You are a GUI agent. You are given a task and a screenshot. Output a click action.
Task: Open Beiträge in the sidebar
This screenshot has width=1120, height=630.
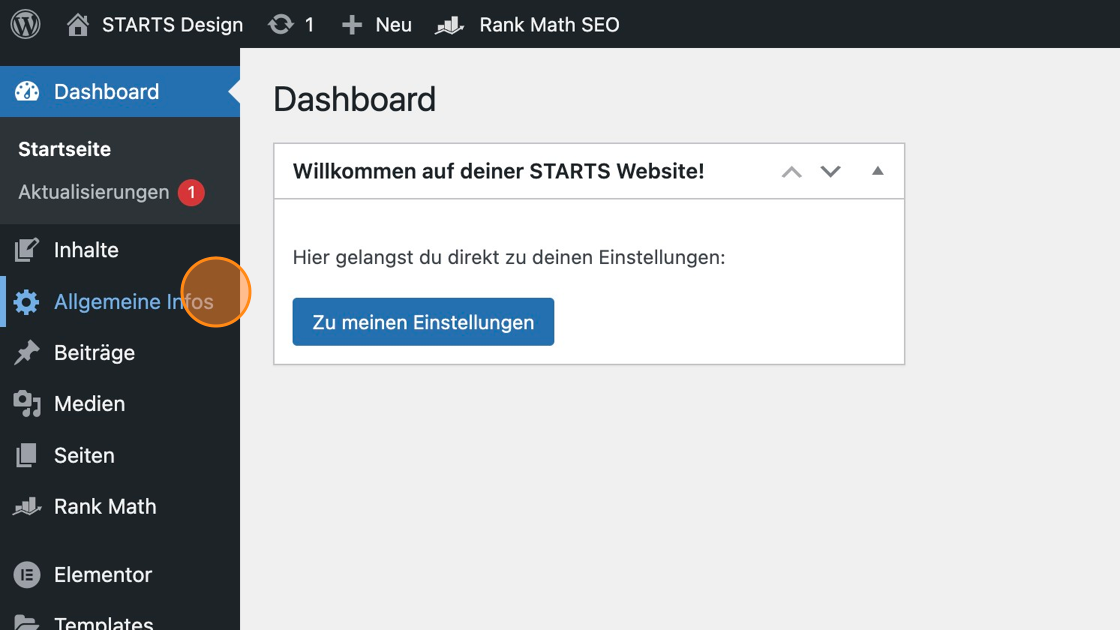pos(94,353)
